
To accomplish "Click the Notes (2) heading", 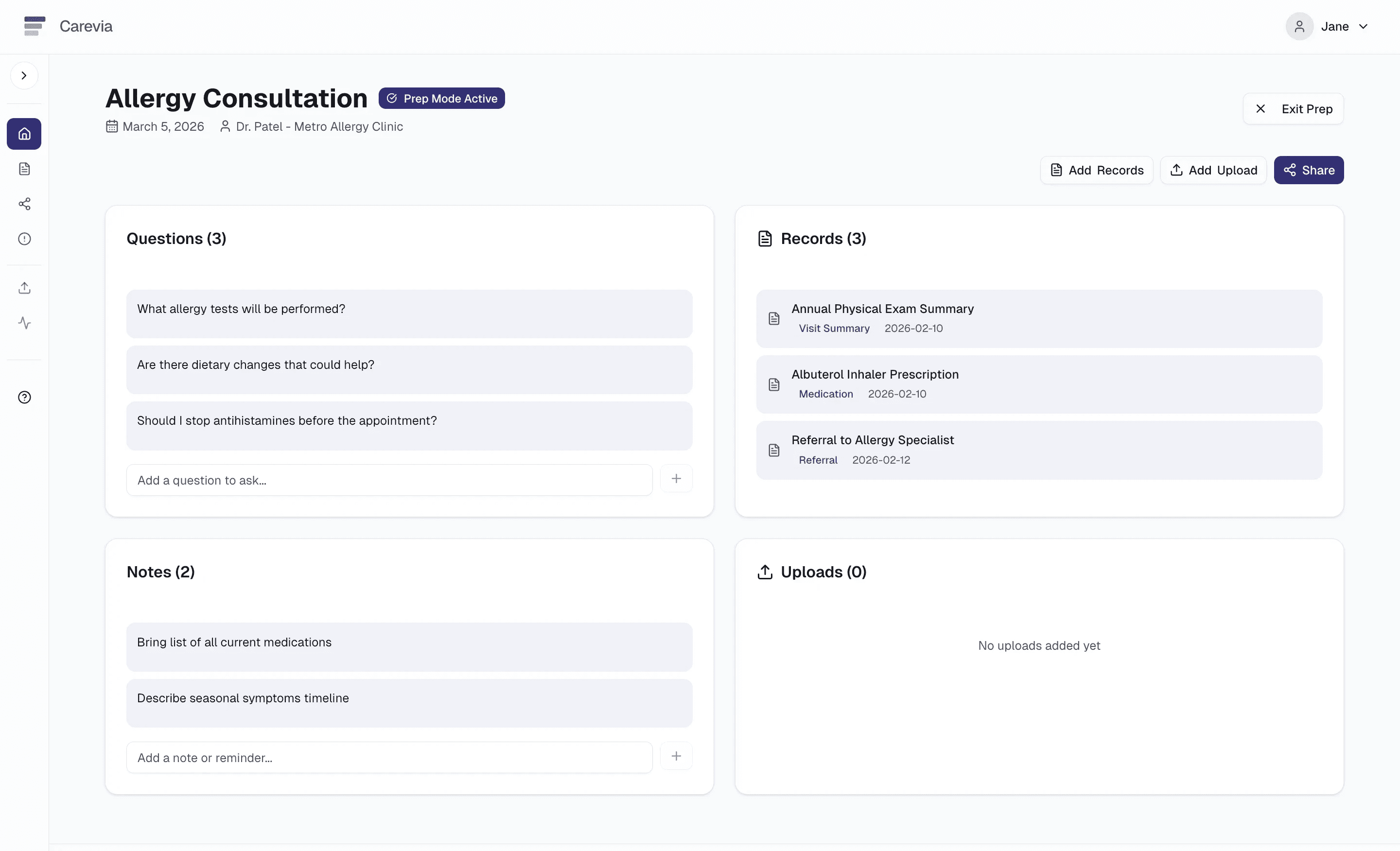I will click(x=161, y=572).
